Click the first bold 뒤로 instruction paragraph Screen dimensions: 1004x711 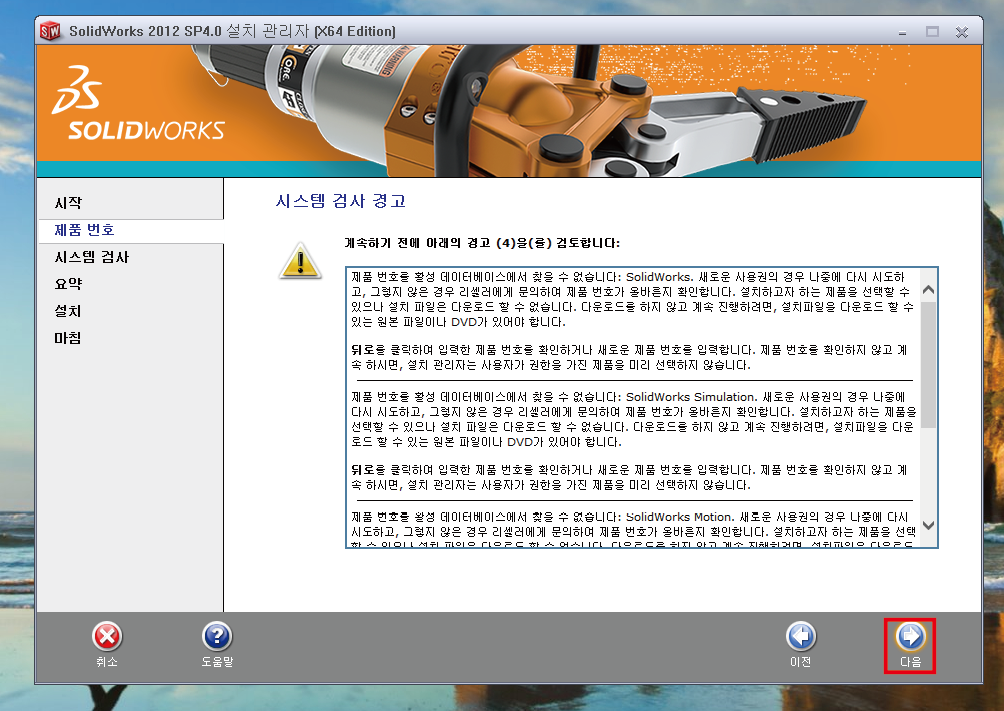click(629, 357)
